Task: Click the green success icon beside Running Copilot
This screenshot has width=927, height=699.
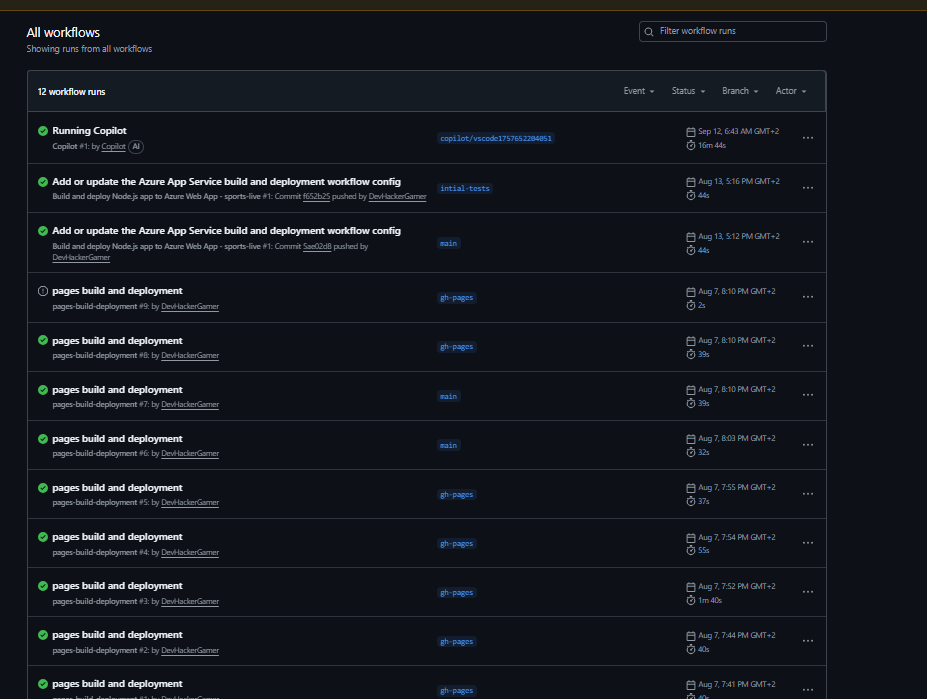Action: [x=42, y=130]
